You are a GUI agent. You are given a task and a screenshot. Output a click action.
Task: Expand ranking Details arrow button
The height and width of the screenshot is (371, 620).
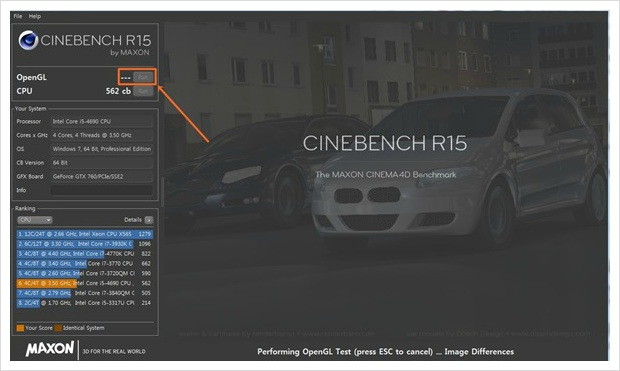pos(149,220)
